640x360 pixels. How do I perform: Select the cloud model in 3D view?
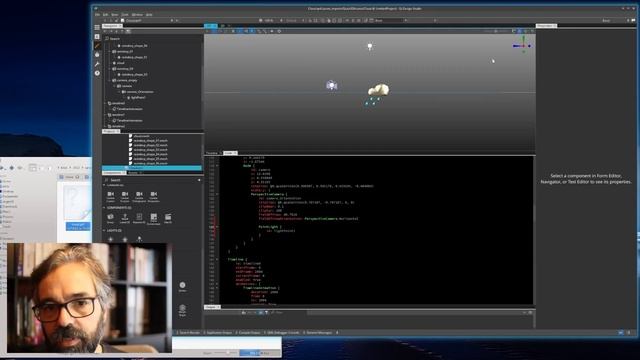[x=378, y=90]
